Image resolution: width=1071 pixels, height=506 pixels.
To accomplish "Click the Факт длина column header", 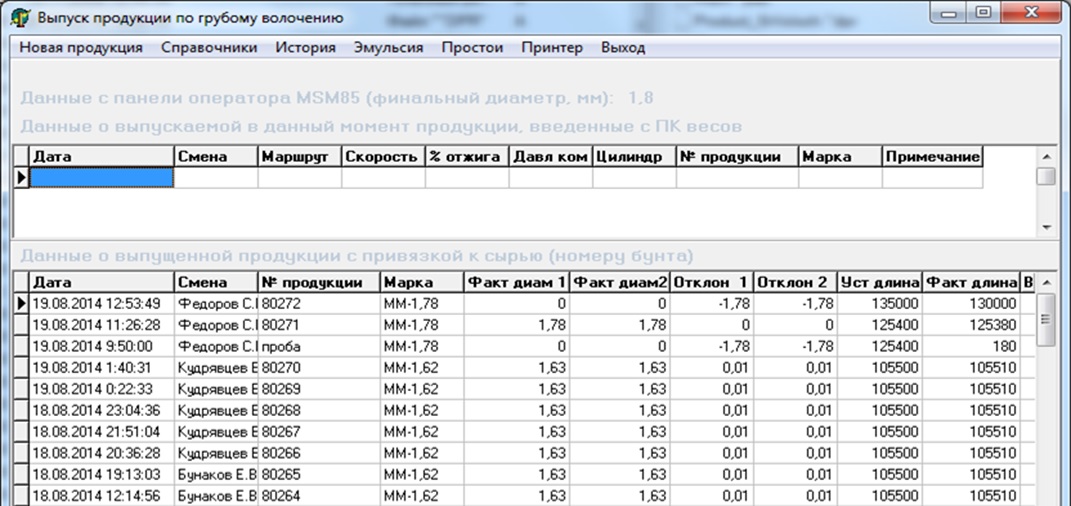I will 970,282.
